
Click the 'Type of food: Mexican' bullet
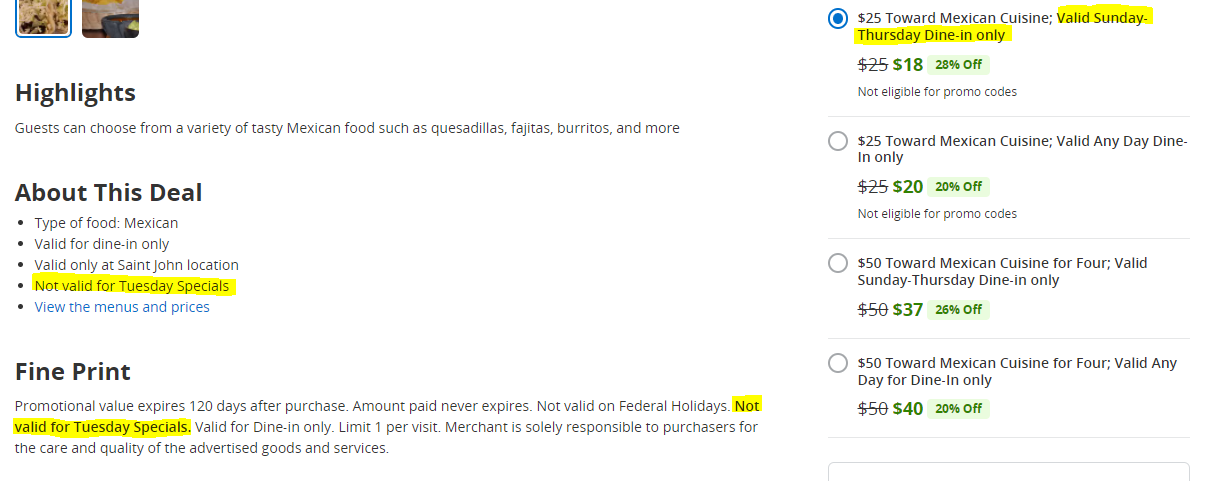(x=107, y=223)
